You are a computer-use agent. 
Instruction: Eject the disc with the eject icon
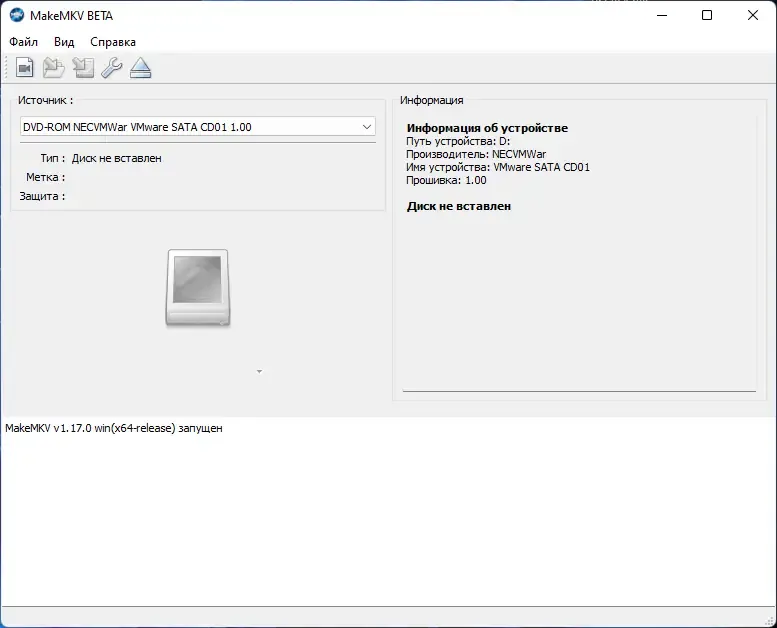pos(141,67)
